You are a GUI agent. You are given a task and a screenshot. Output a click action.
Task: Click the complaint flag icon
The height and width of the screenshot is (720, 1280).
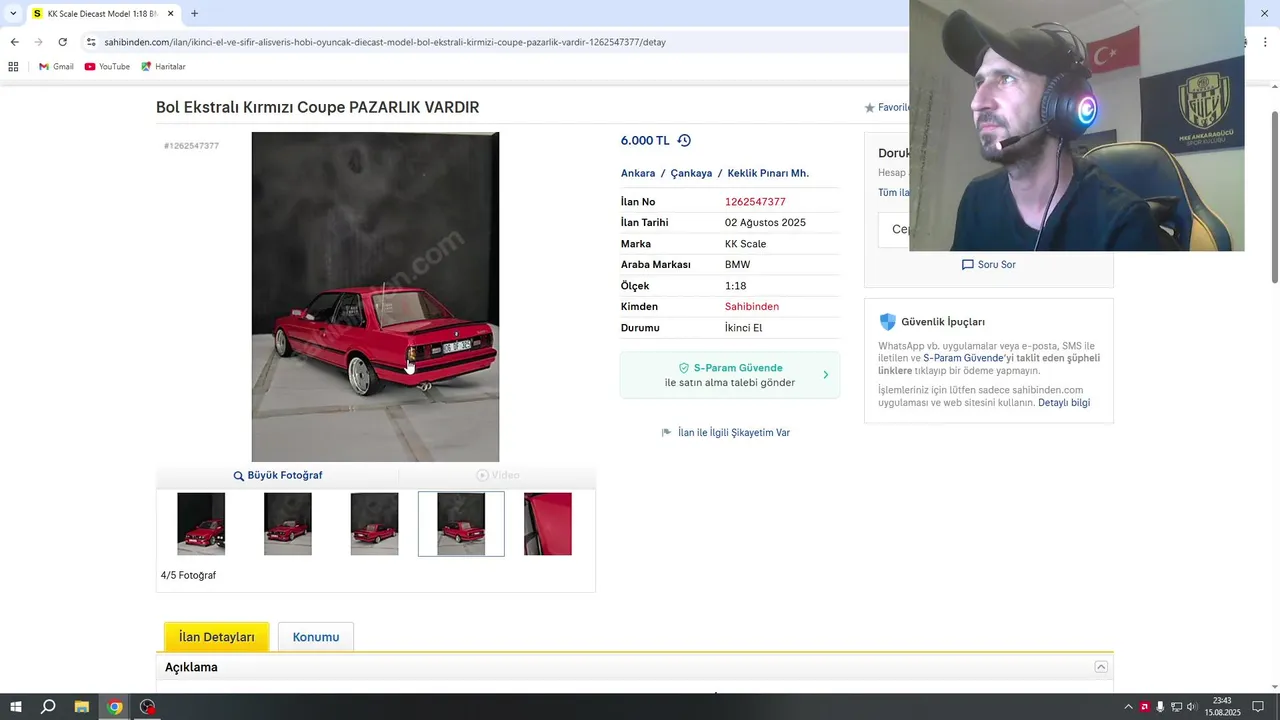666,433
